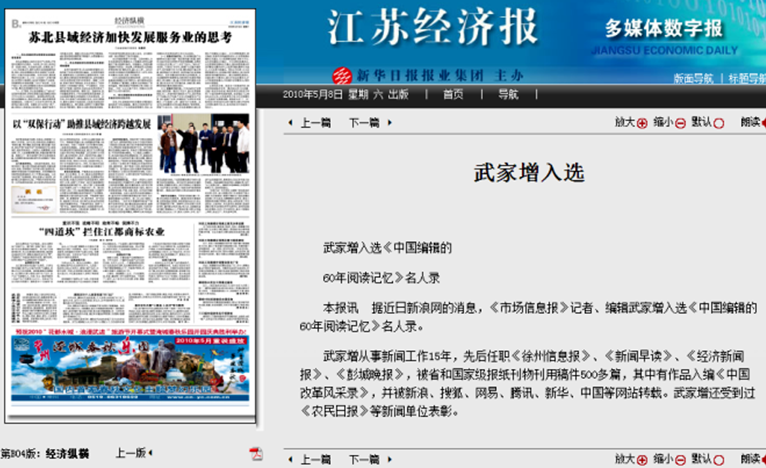Image resolution: width=766 pixels, height=468 pixels.
Task: Go to next article using bottom 下一篇
Action: click(x=364, y=459)
